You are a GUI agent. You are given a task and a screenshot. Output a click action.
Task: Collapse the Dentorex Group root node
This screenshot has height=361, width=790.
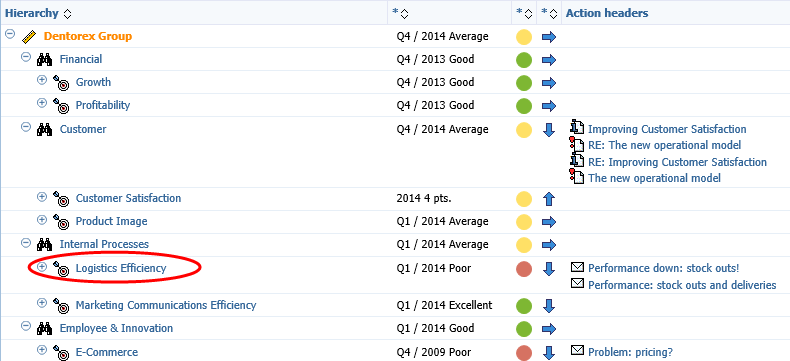pyautogui.click(x=10, y=34)
